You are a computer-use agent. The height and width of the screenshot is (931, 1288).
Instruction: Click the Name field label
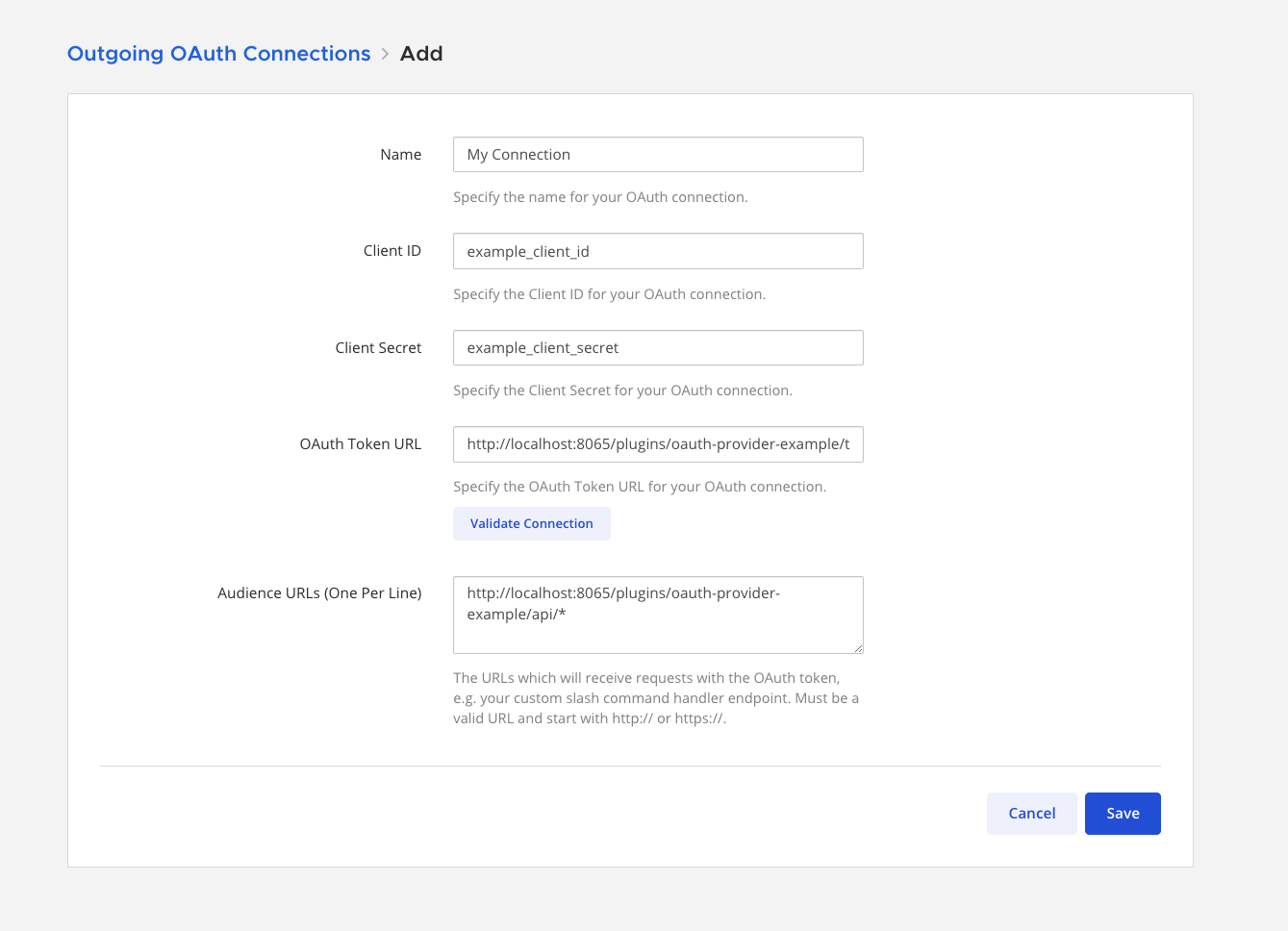point(400,155)
